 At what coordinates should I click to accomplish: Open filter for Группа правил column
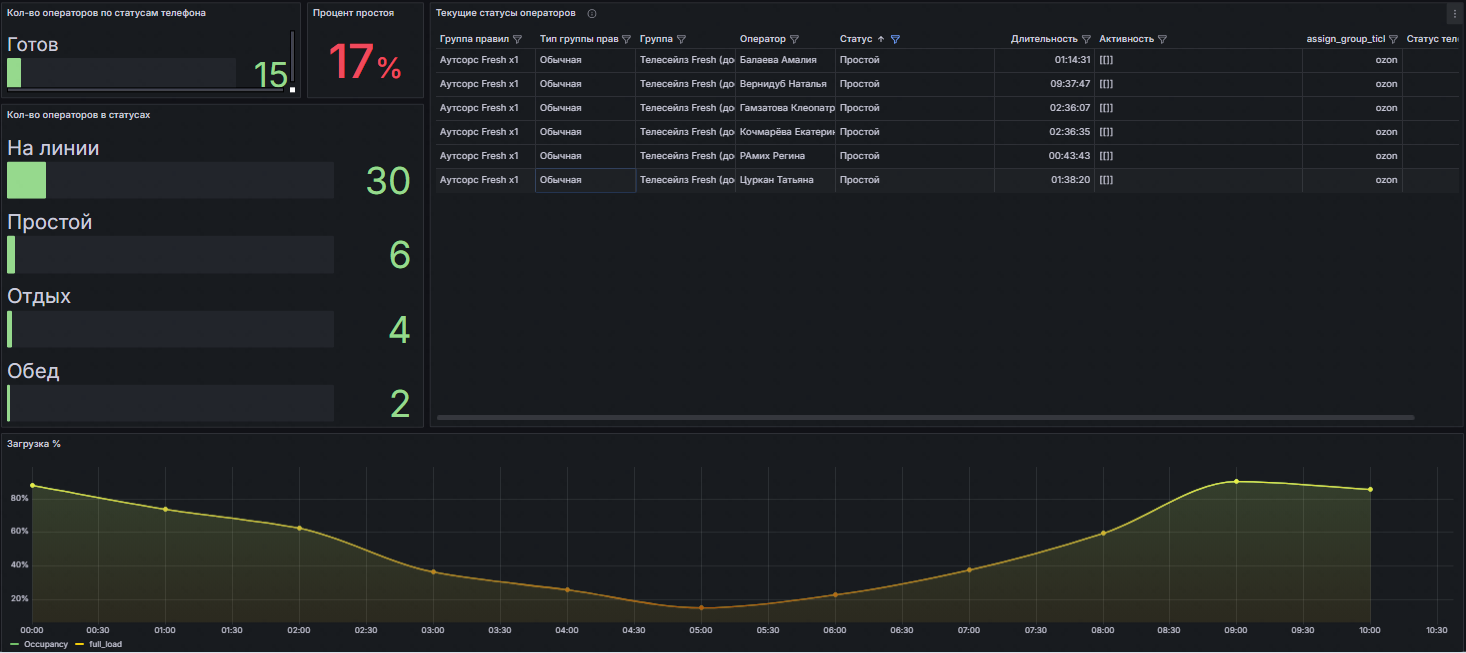click(517, 39)
